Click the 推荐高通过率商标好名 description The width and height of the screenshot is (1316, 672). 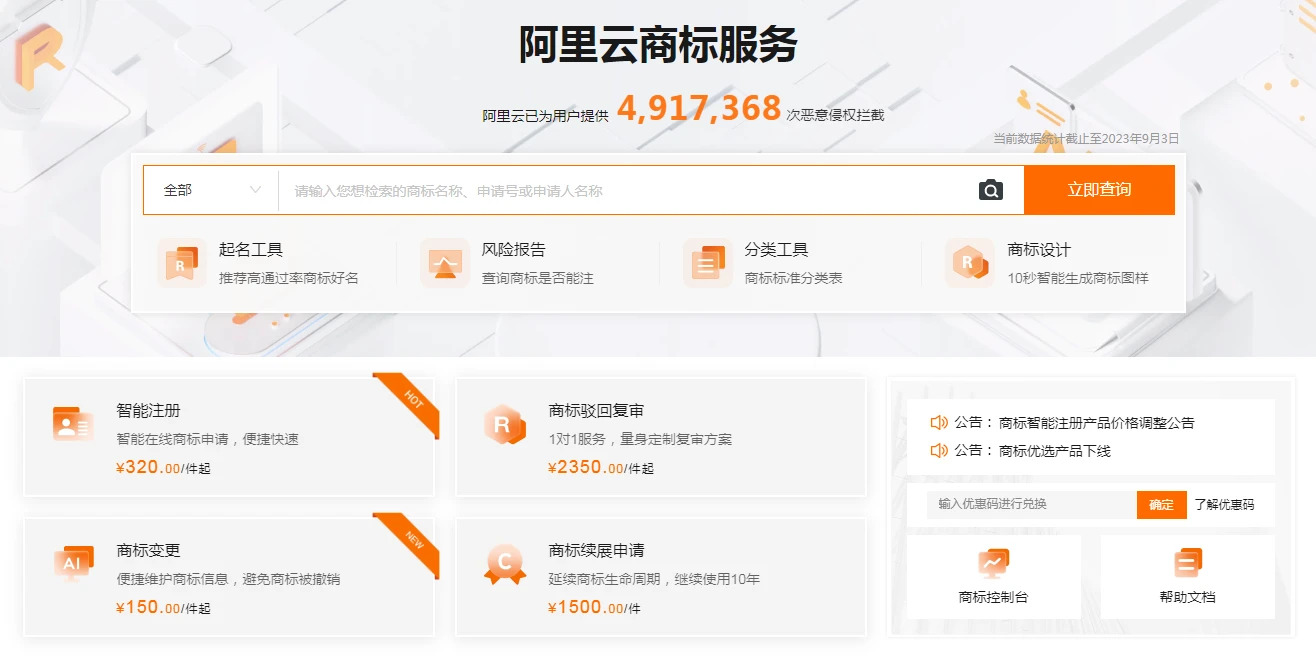(288, 278)
